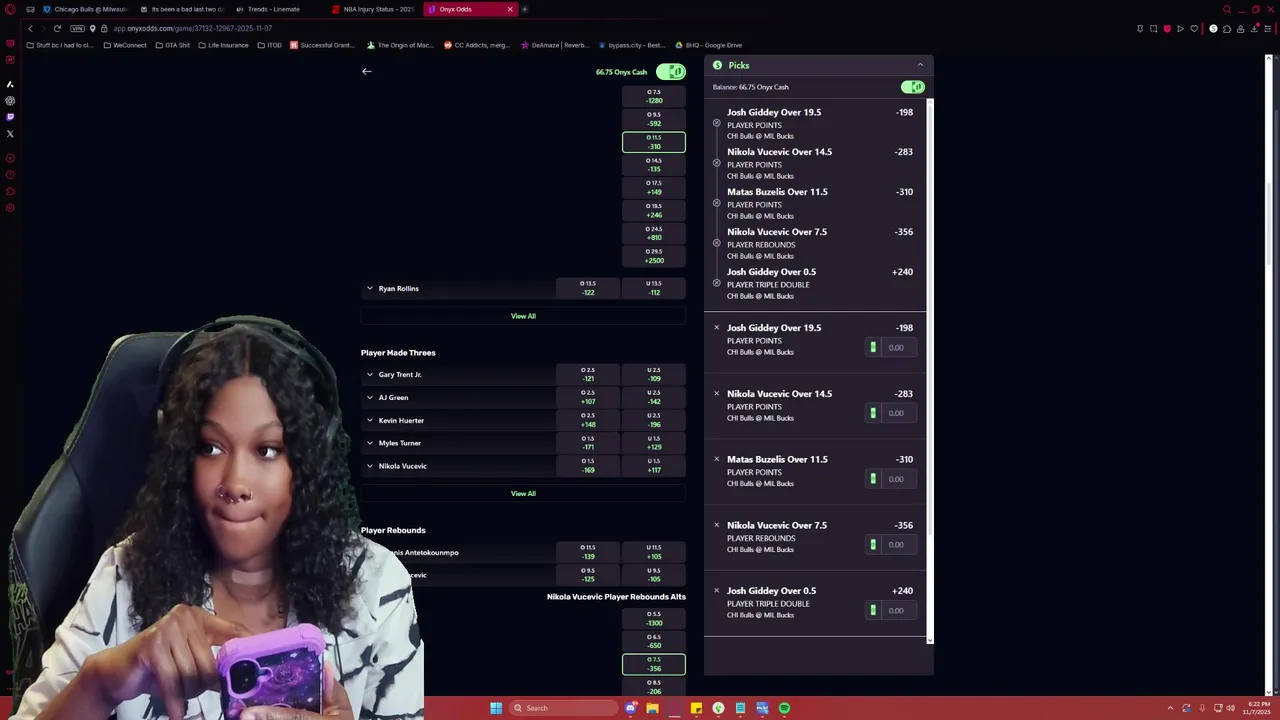
Task: Click the snapshot icon in address bar
Action: (x=1153, y=29)
